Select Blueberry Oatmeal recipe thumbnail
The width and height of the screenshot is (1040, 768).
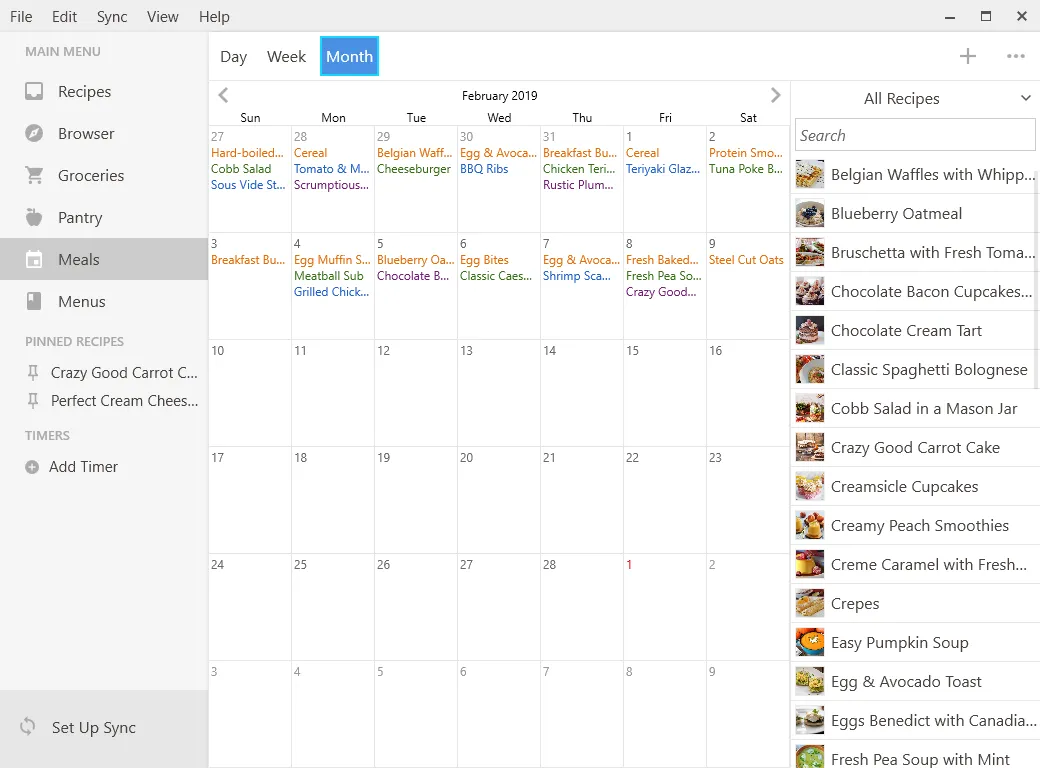809,214
